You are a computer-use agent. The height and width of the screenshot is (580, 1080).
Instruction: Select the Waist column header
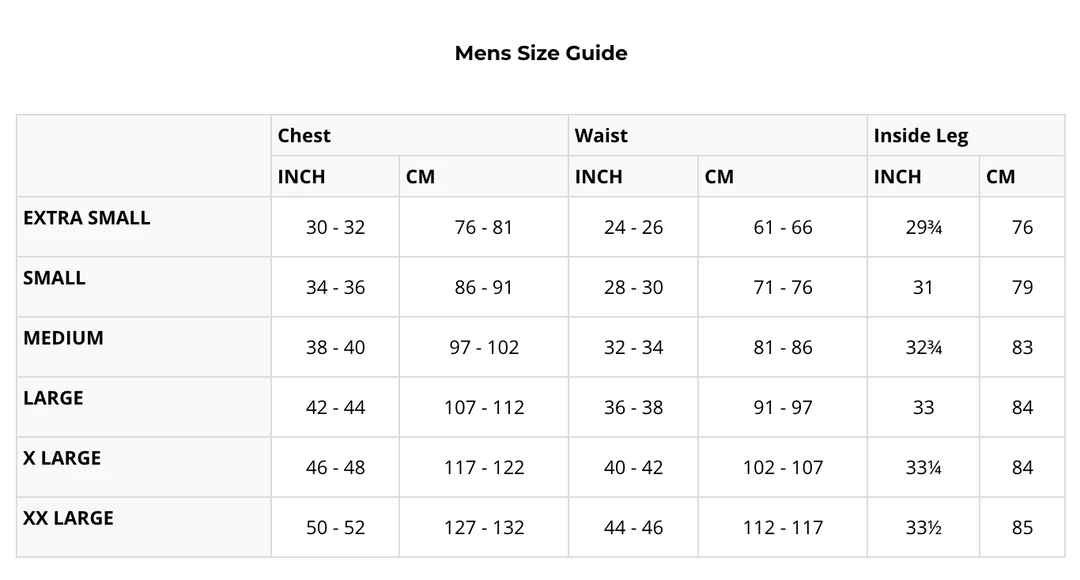pyautogui.click(x=601, y=136)
